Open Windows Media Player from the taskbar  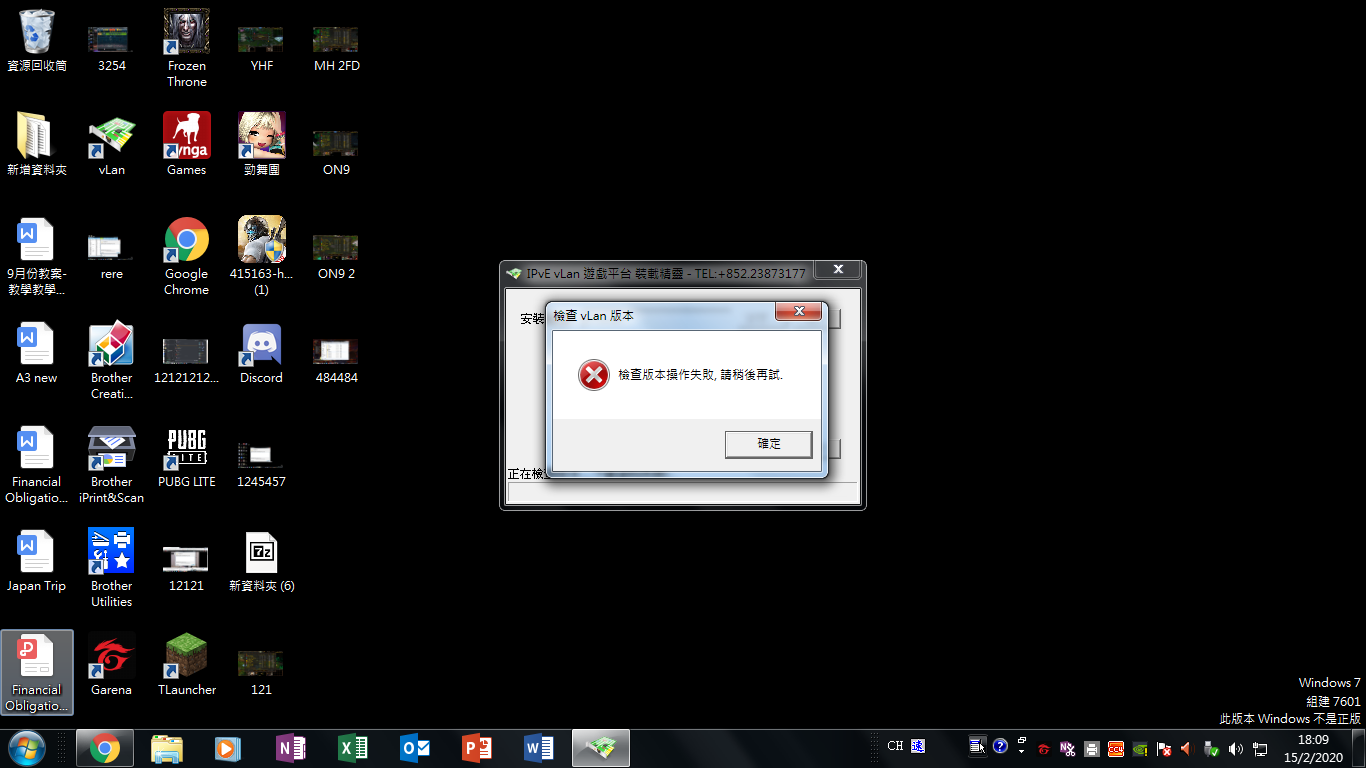pos(229,748)
